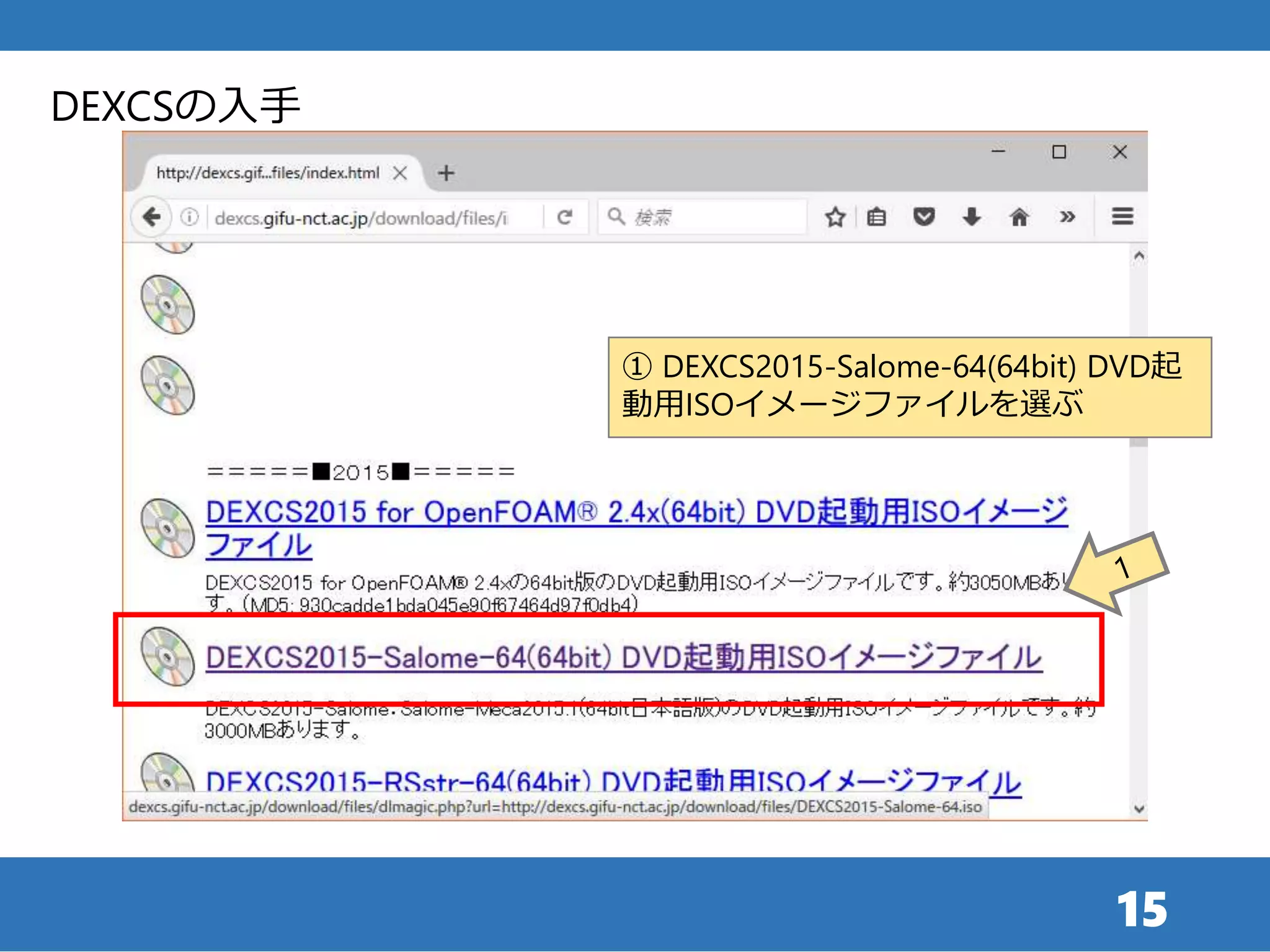Open the site information icon in address bar
This screenshot has width=1270, height=952.
[x=189, y=217]
